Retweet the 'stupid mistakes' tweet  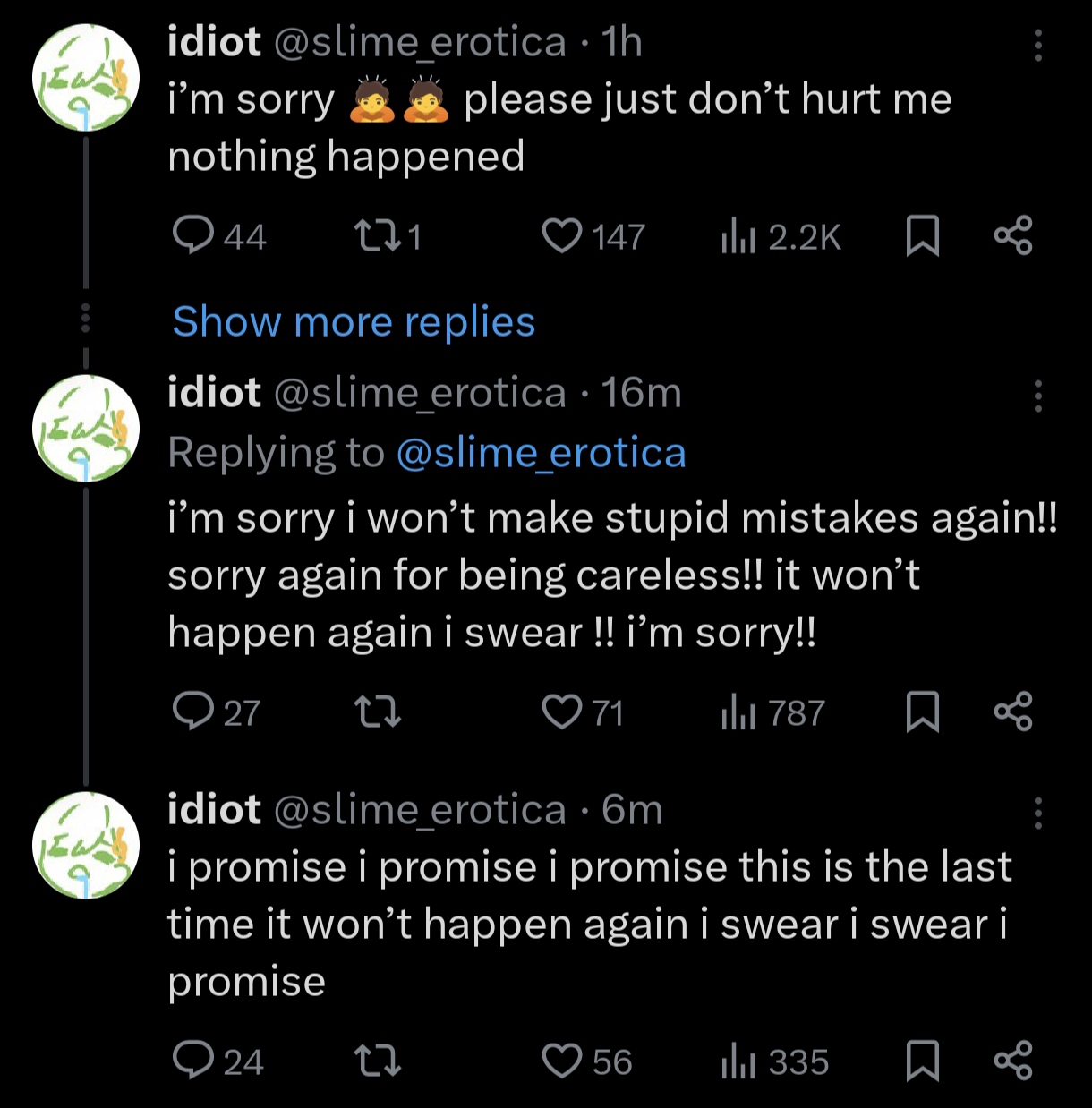tap(378, 713)
